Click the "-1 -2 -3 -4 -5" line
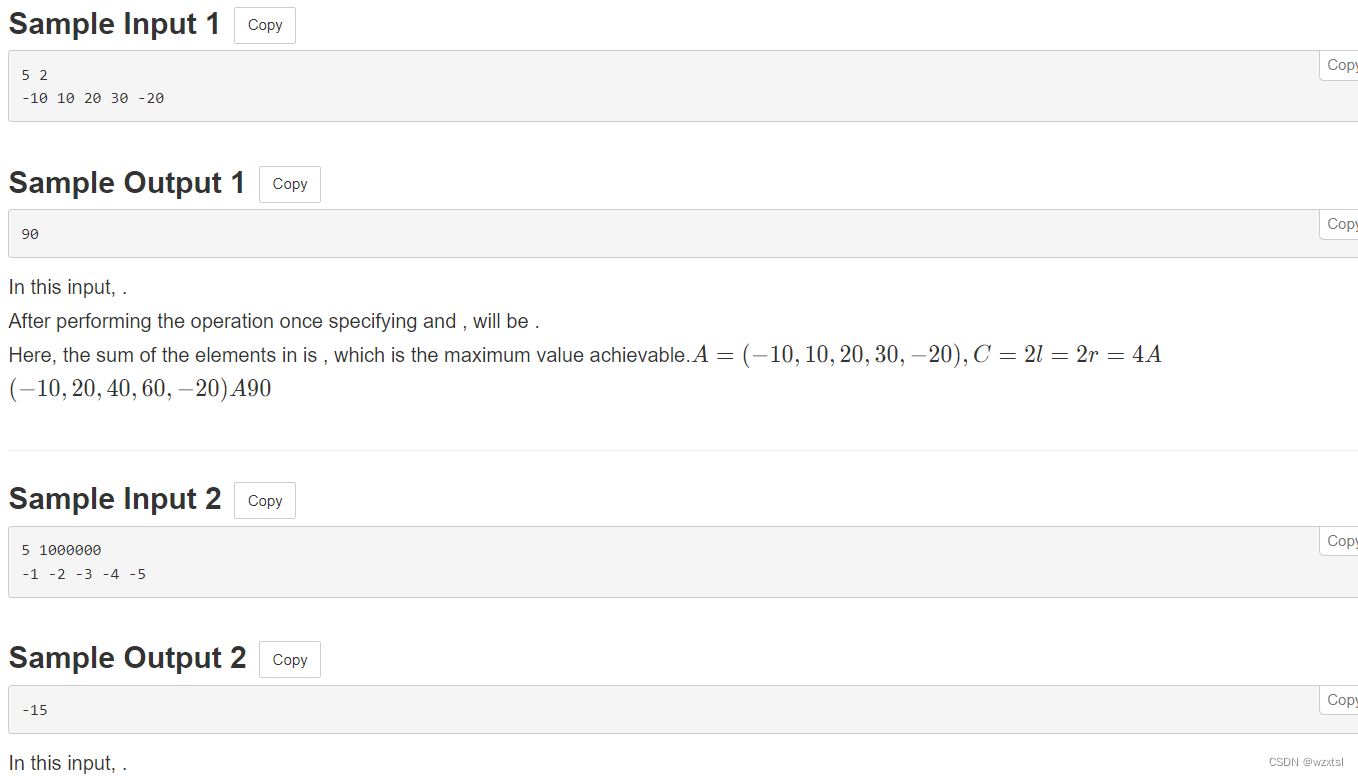This screenshot has width=1358, height=776. 84,574
